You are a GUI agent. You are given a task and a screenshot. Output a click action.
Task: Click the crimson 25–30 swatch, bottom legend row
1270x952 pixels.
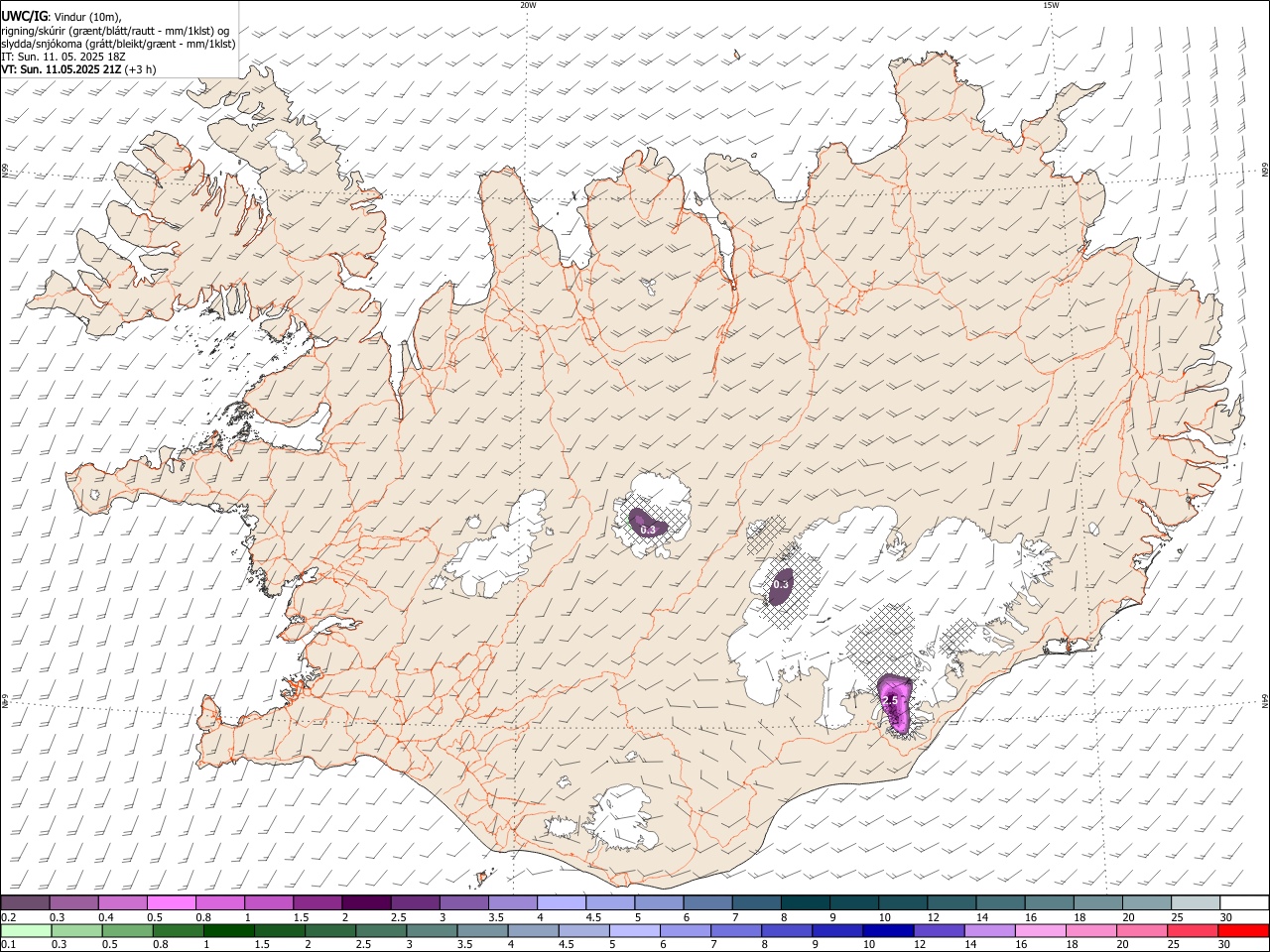1192,931
